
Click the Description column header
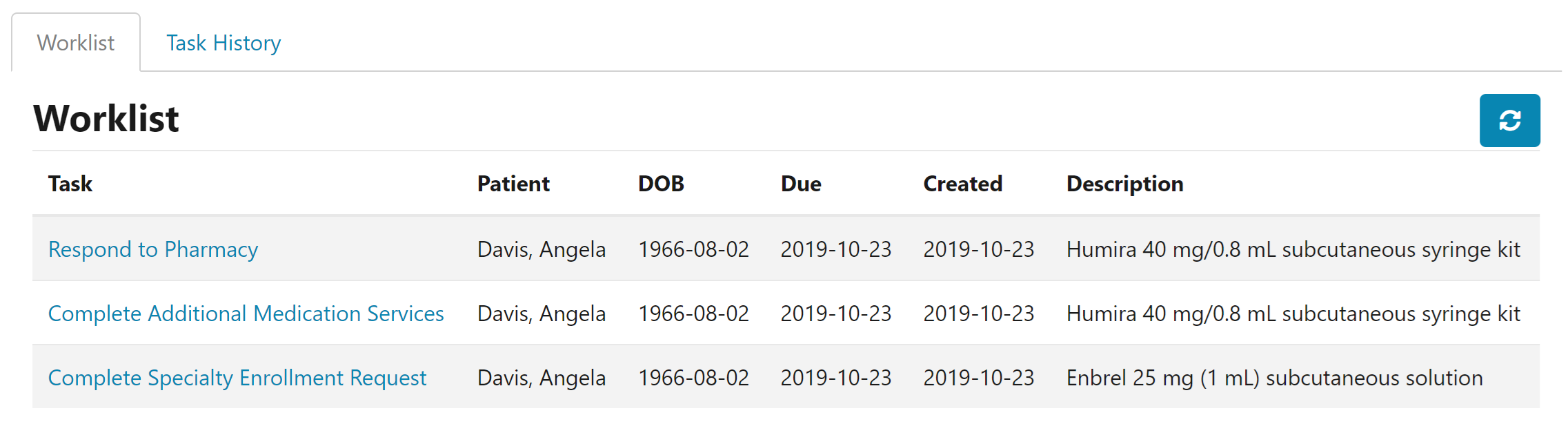(x=1124, y=184)
